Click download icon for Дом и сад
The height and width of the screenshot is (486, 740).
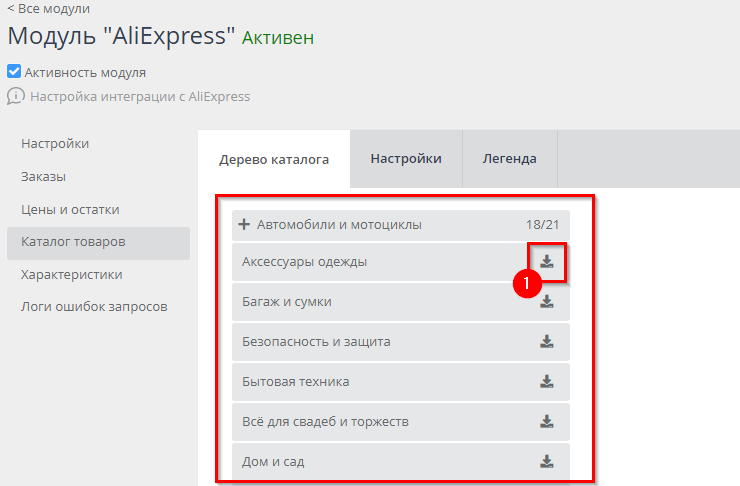coord(547,461)
